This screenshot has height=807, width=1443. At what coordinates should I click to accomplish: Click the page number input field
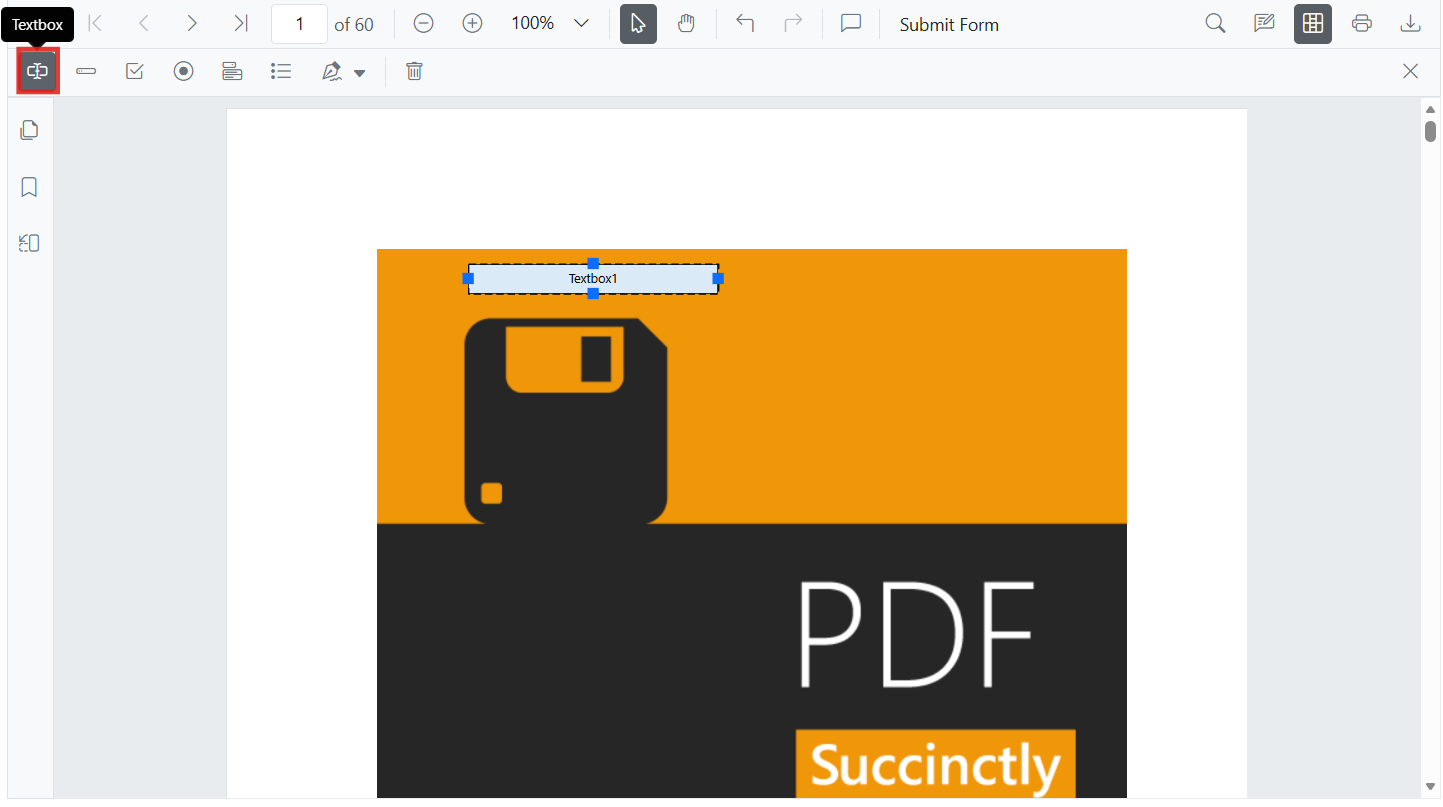pos(299,24)
